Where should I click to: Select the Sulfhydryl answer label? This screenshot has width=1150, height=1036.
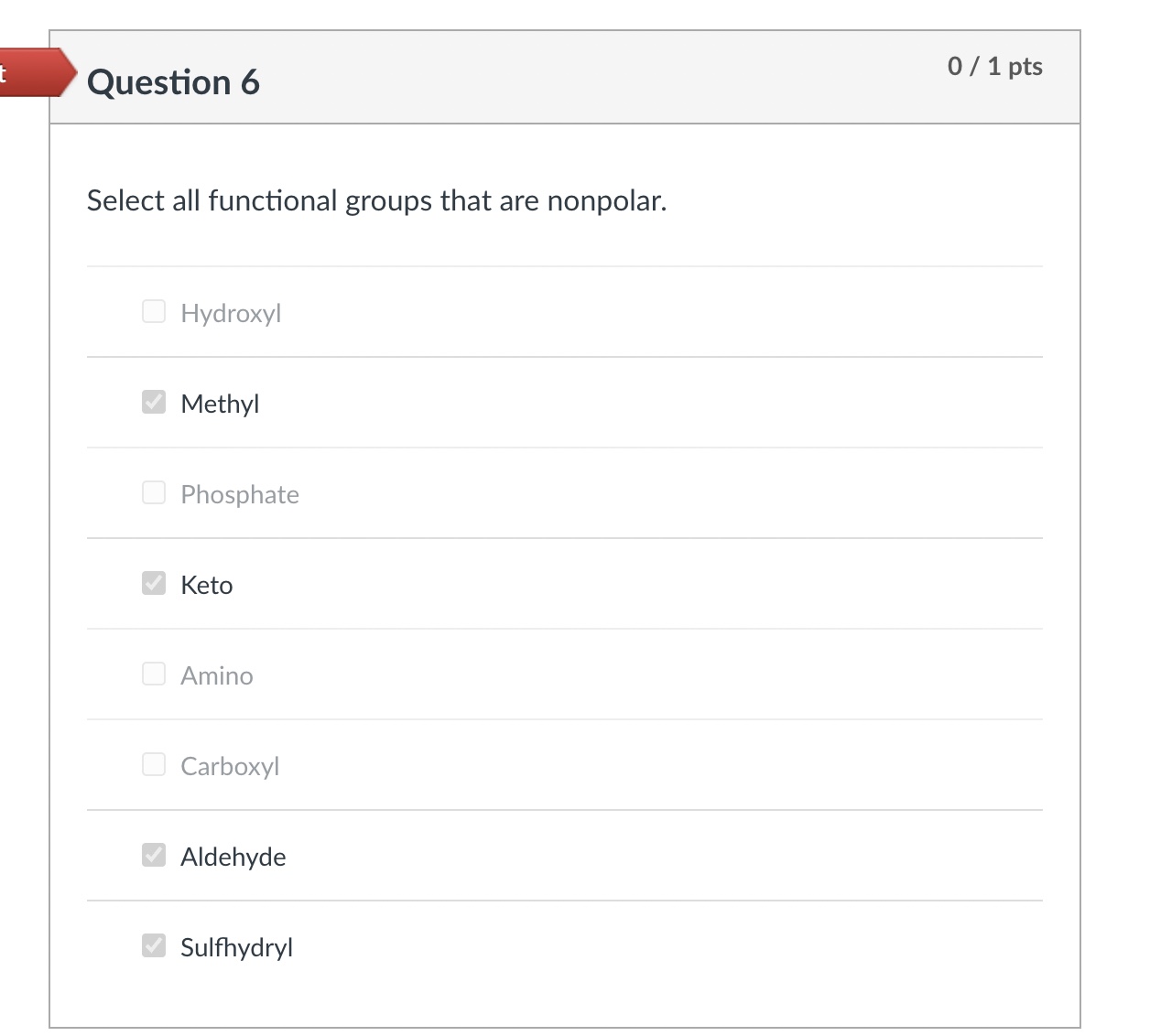click(236, 946)
